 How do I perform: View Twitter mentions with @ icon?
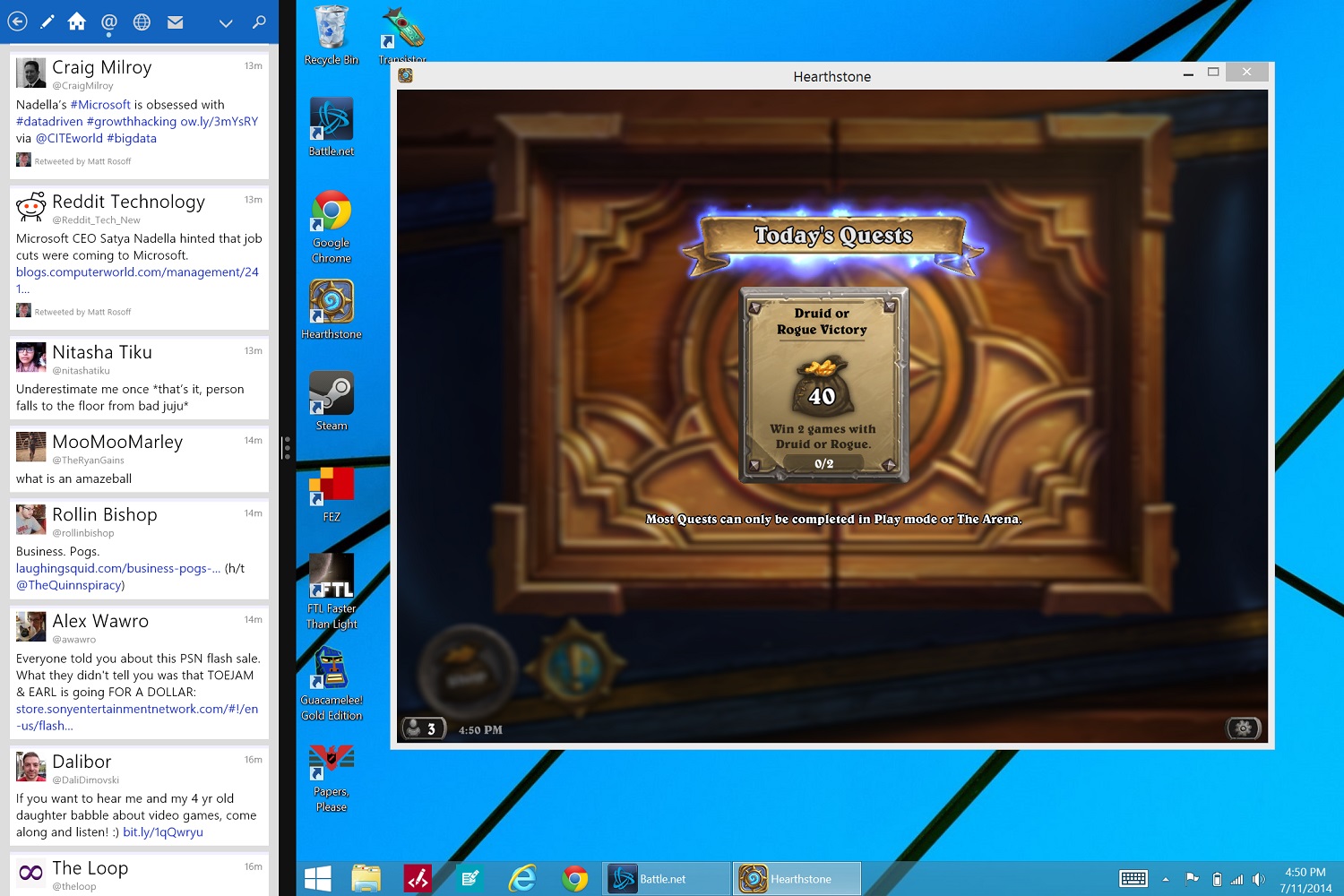click(109, 22)
